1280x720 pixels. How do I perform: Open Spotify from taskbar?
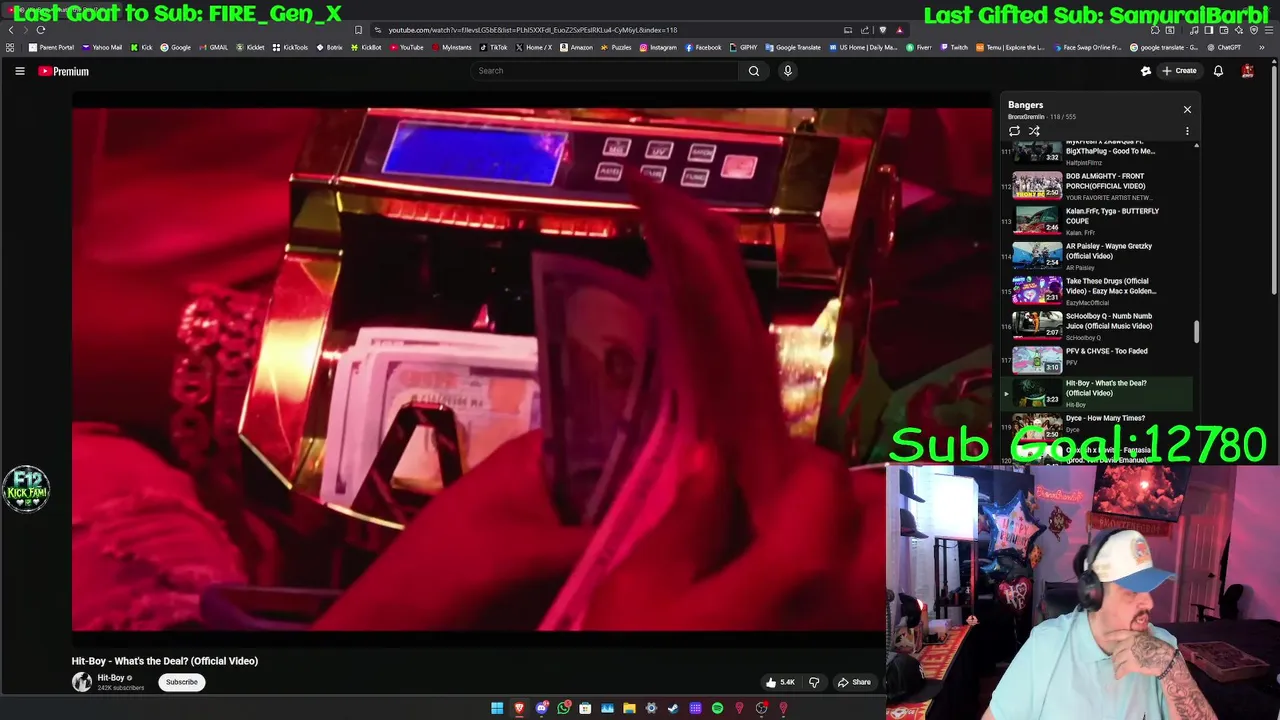tap(717, 709)
